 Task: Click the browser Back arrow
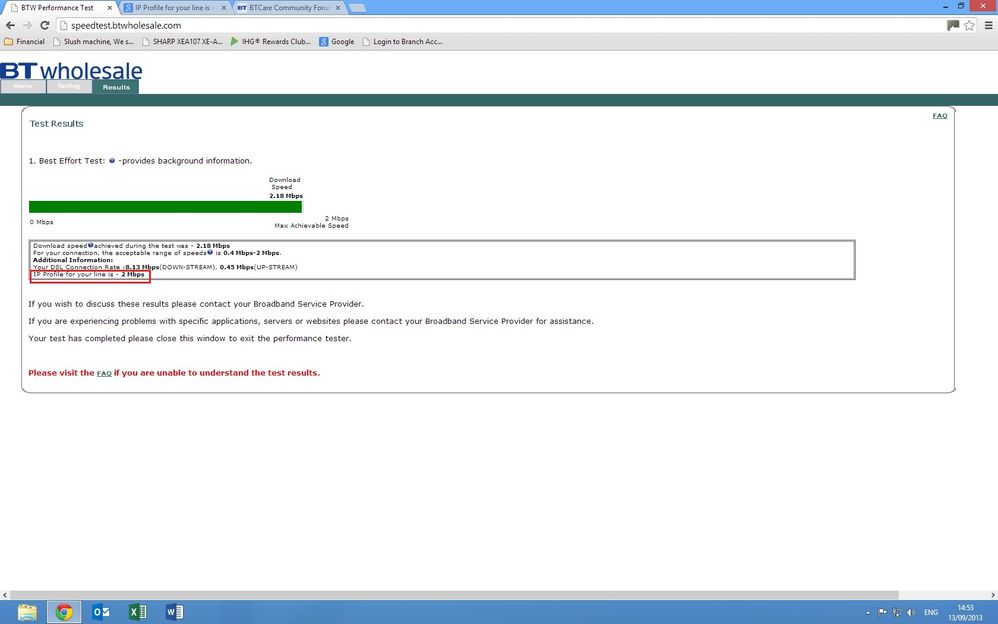pos(10,25)
